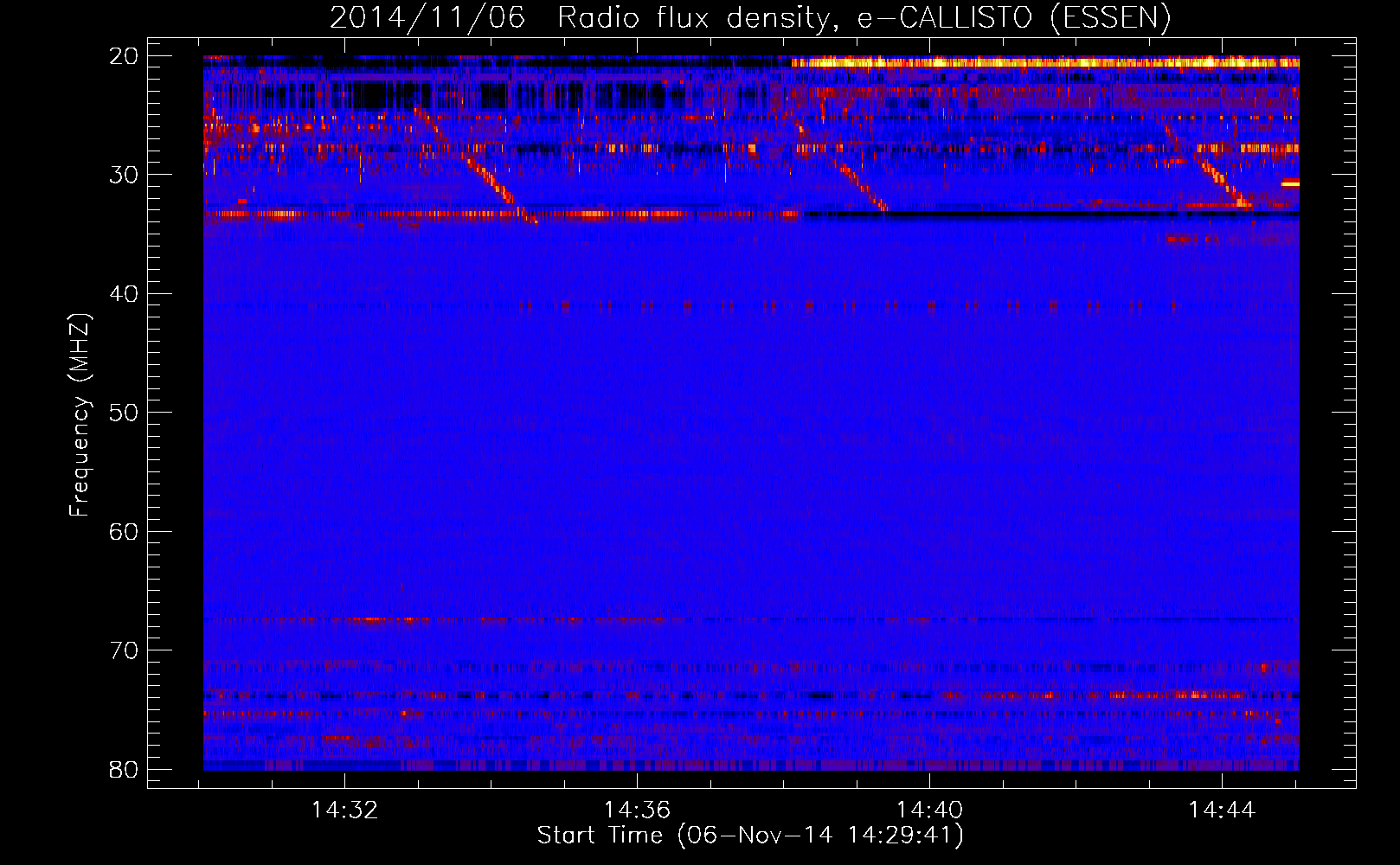The width and height of the screenshot is (1400, 865).
Task: Click the red horizontal band near 33 MHz
Action: [x=501, y=214]
